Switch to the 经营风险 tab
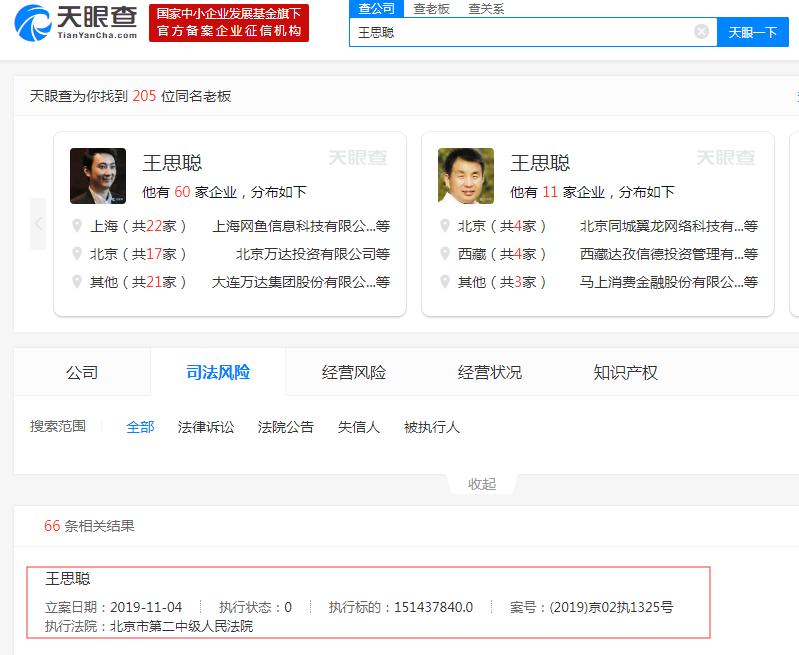Viewport: 799px width, 655px height. point(354,372)
